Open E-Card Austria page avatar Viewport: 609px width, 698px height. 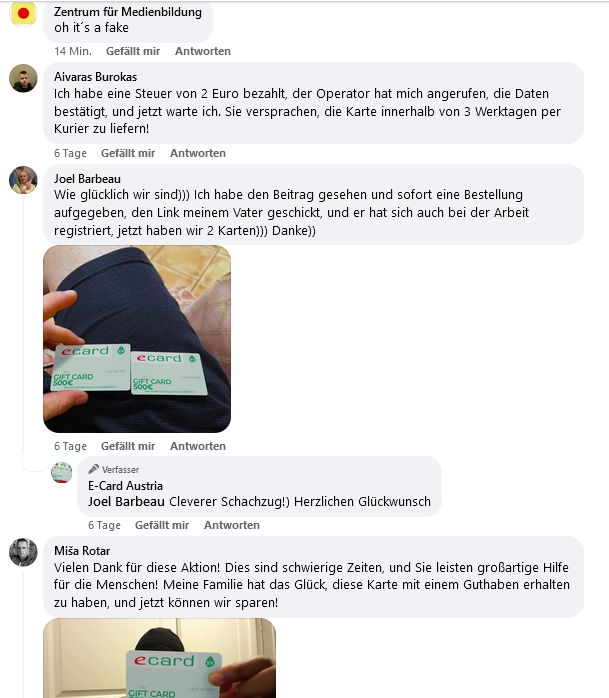(61, 472)
